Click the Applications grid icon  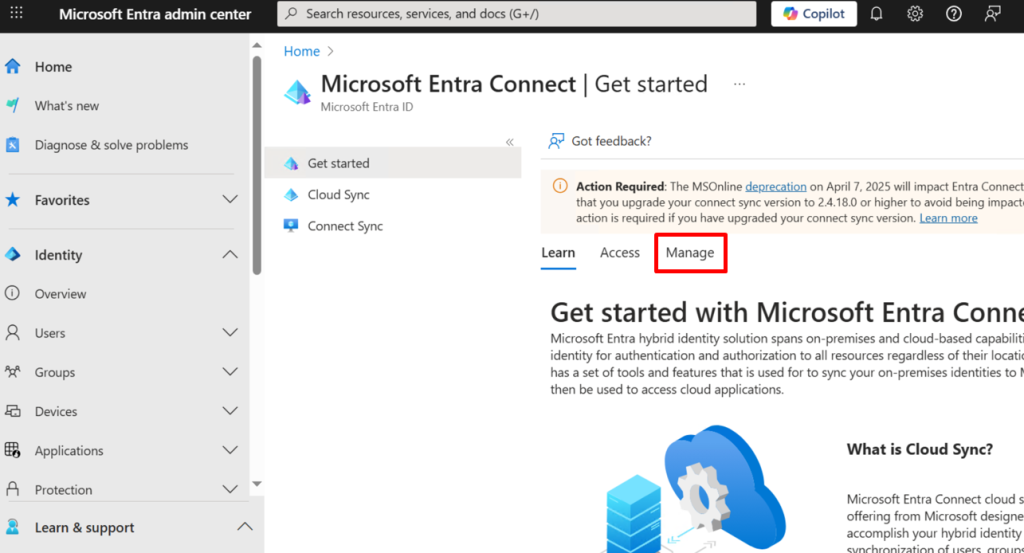(x=12, y=450)
